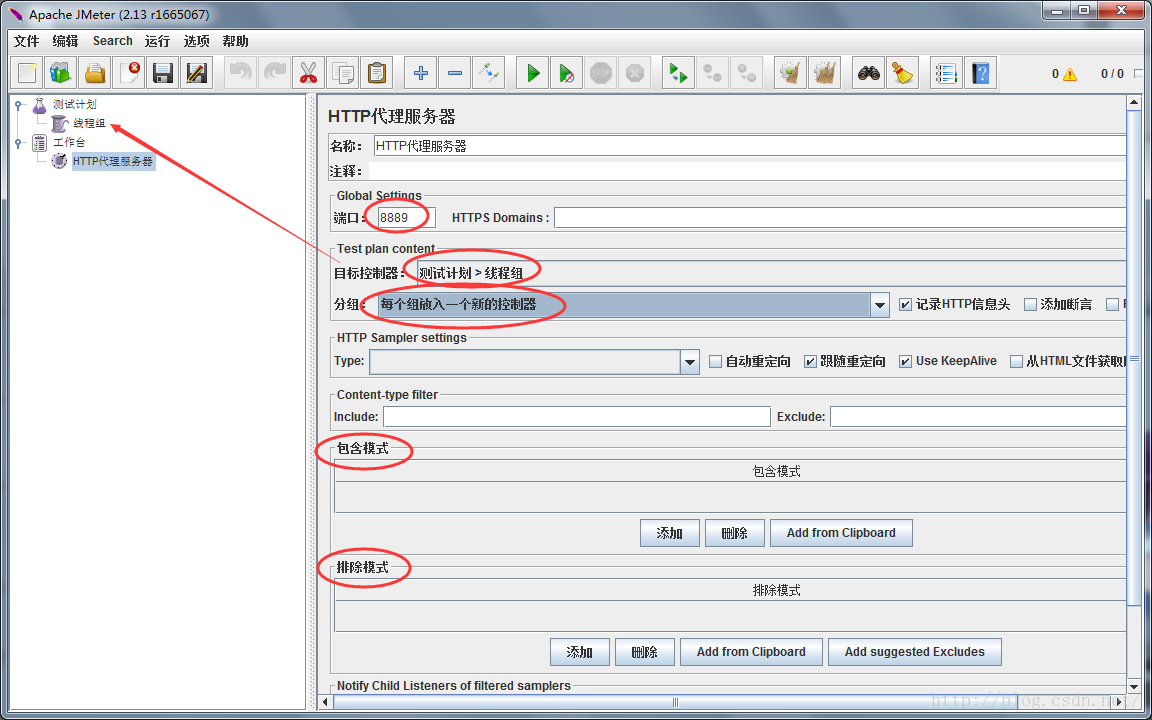1152x720 pixels.
Task: Click the 注释 comment input field
Action: point(747,171)
